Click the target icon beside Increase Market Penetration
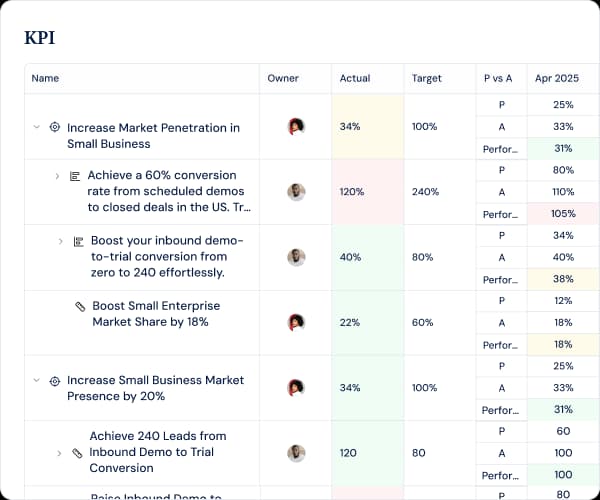Screen dimensions: 600x500 (55, 127)
